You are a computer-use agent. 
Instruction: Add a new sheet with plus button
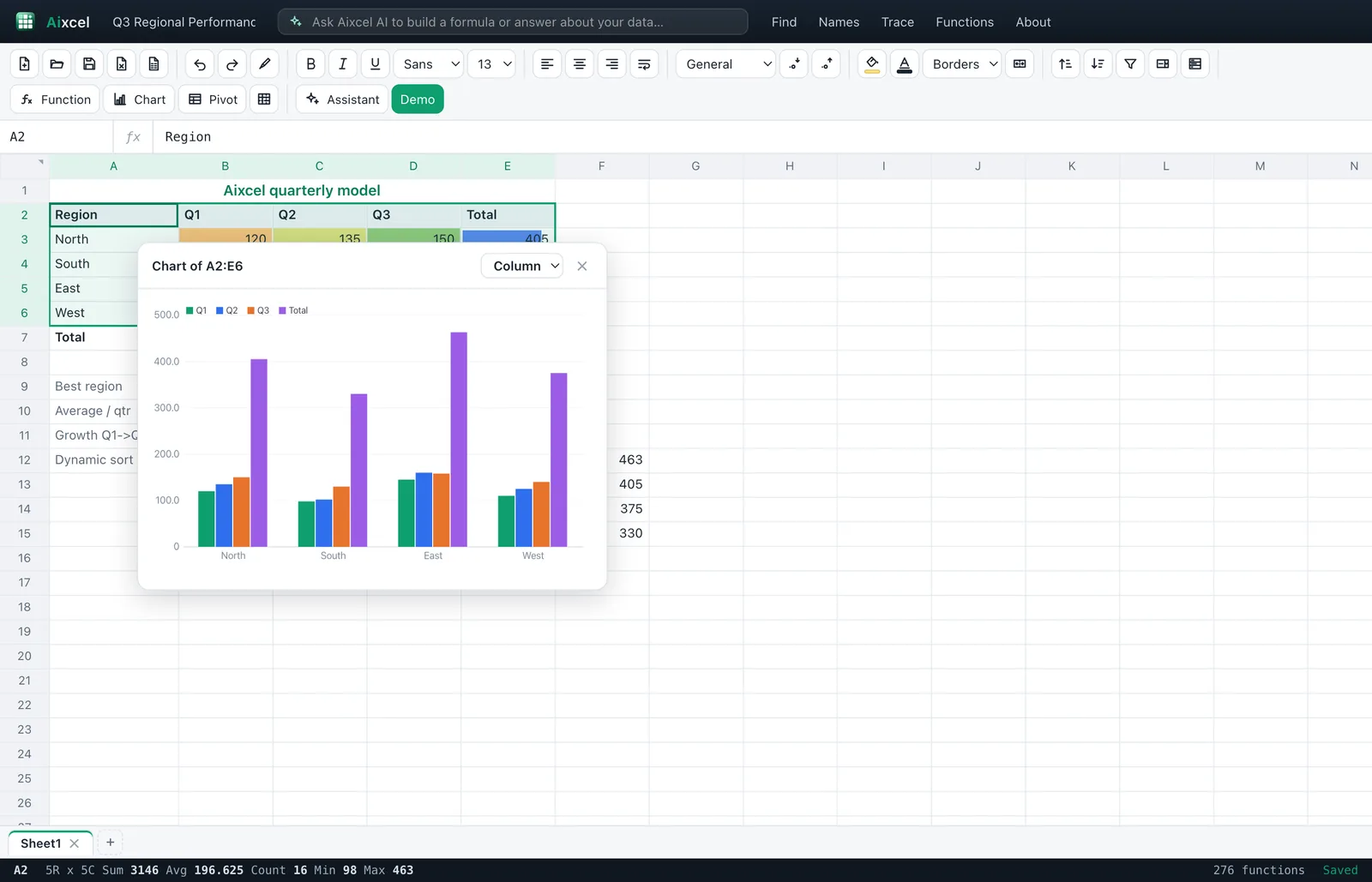pyautogui.click(x=111, y=843)
